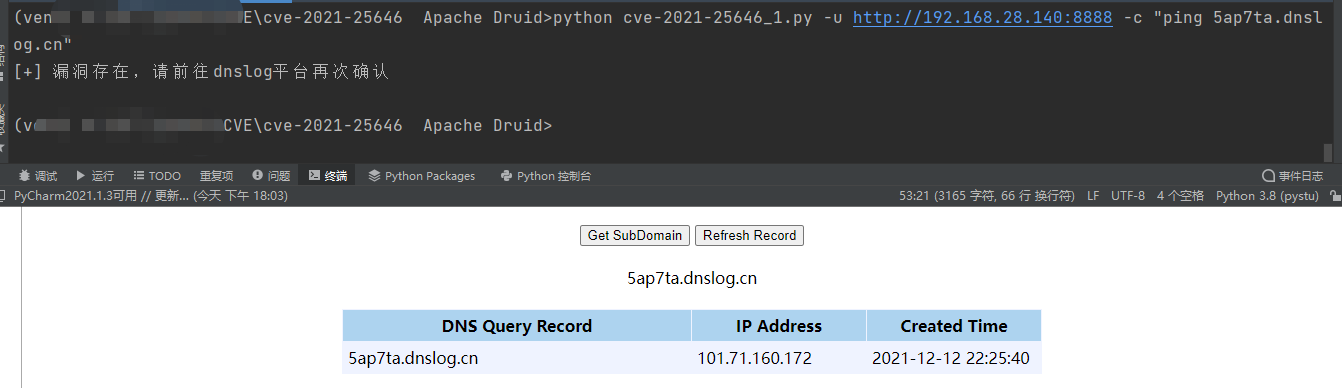The width and height of the screenshot is (1342, 388).
Task: Click the layers icon beside Python Packages
Action: [374, 175]
